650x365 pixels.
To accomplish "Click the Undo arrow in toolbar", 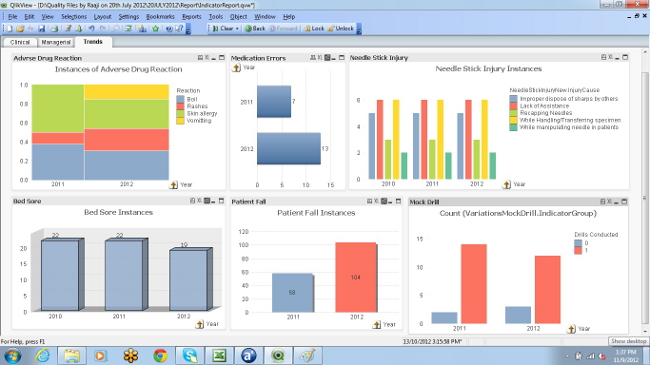I will pos(92,29).
